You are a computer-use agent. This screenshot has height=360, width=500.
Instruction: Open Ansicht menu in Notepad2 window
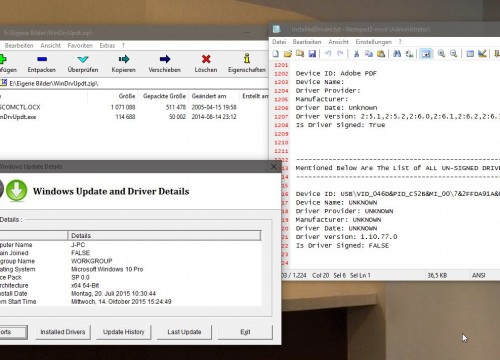(338, 42)
